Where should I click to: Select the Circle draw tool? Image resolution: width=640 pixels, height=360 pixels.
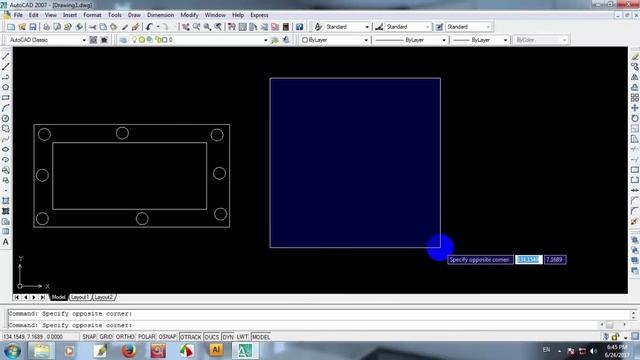(6, 118)
